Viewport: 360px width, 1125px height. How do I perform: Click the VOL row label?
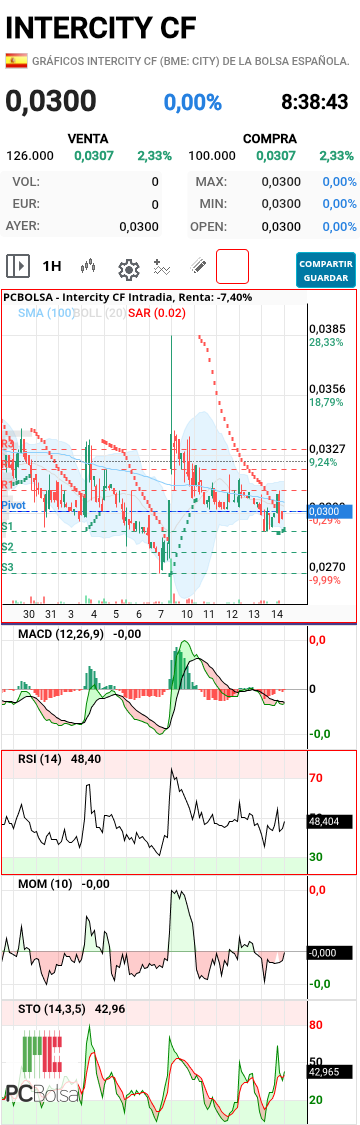pos(26,182)
